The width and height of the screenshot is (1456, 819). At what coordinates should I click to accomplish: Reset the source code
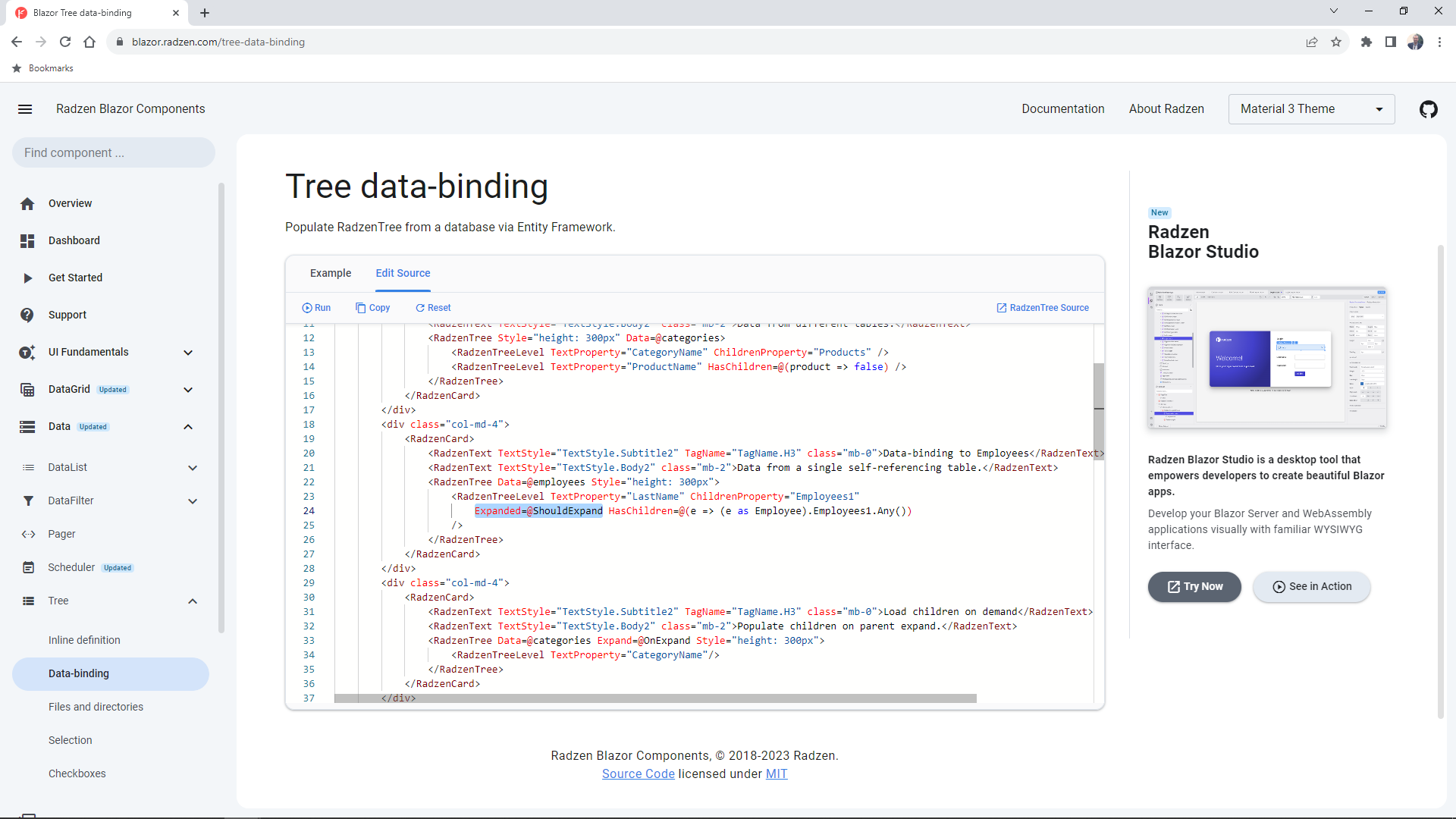tap(432, 308)
